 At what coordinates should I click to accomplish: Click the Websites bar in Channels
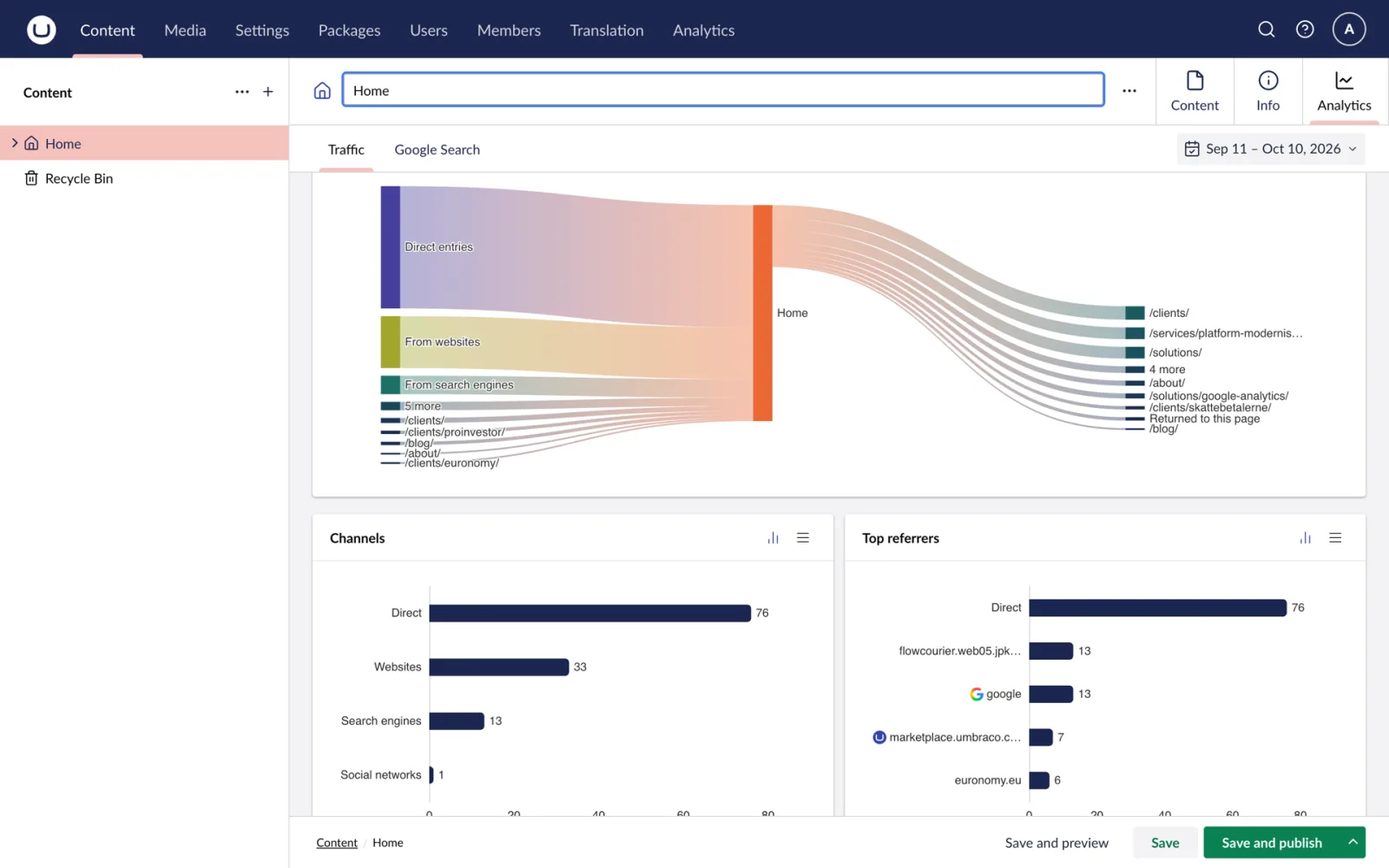click(499, 667)
